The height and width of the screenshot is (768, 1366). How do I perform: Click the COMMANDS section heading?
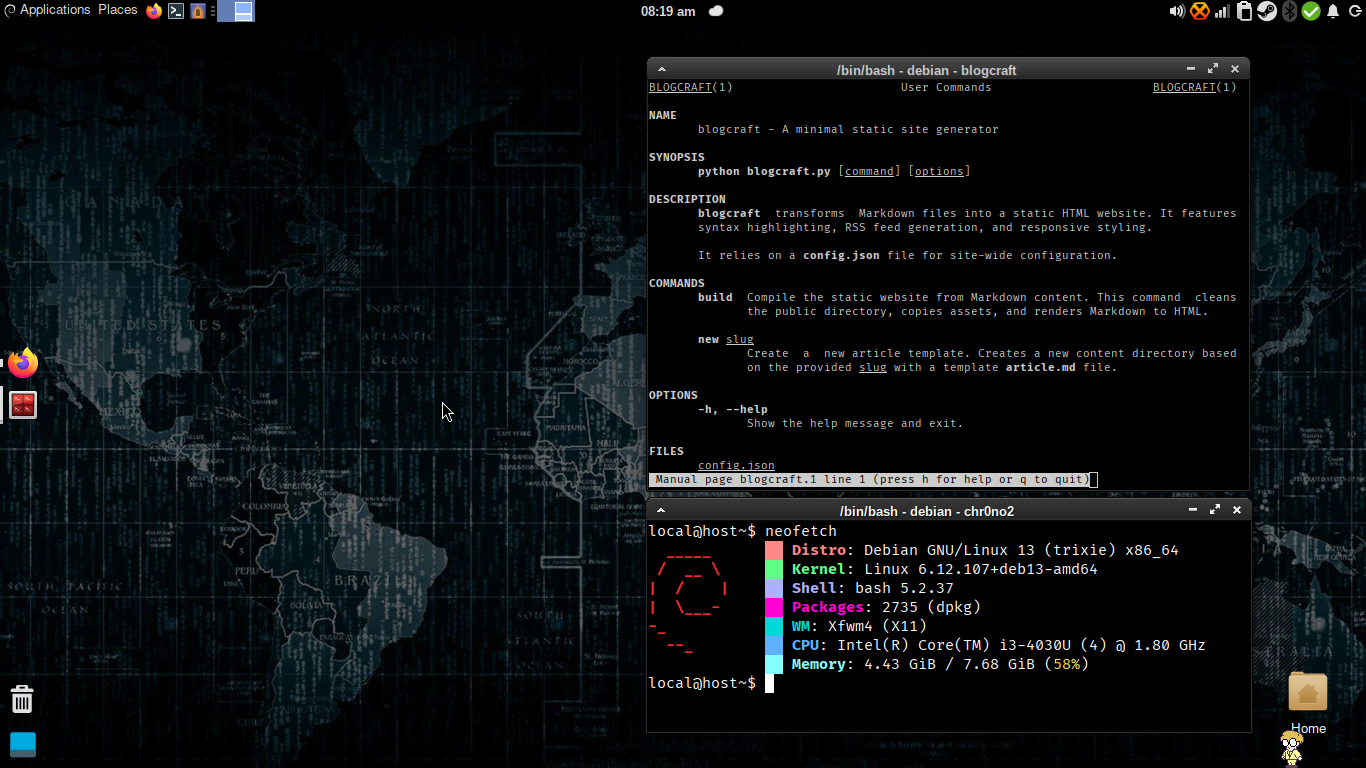click(x=677, y=283)
